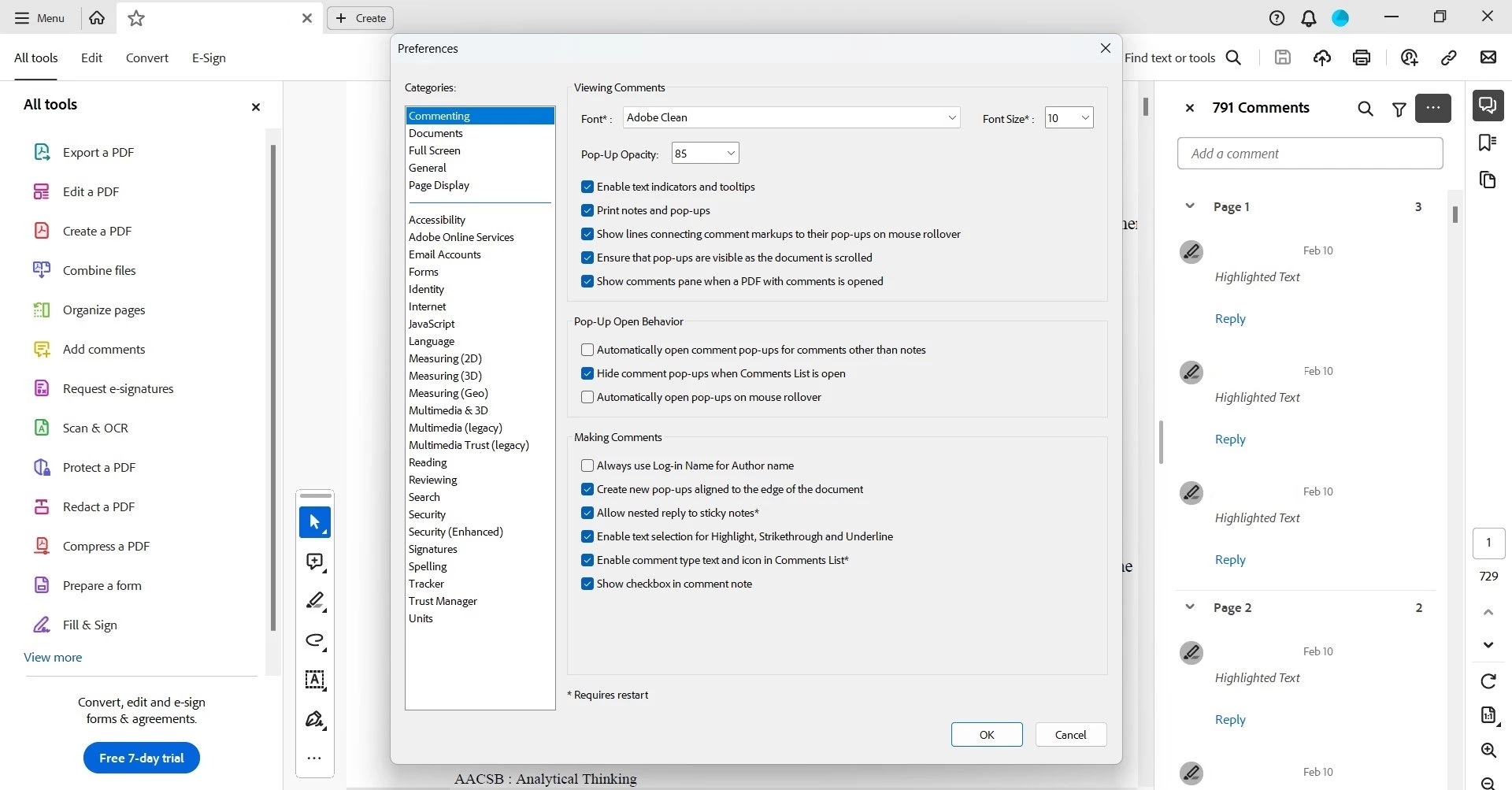Screen dimensions: 1512x790
Task: Click the cloud upload icon
Action: tap(1322, 57)
